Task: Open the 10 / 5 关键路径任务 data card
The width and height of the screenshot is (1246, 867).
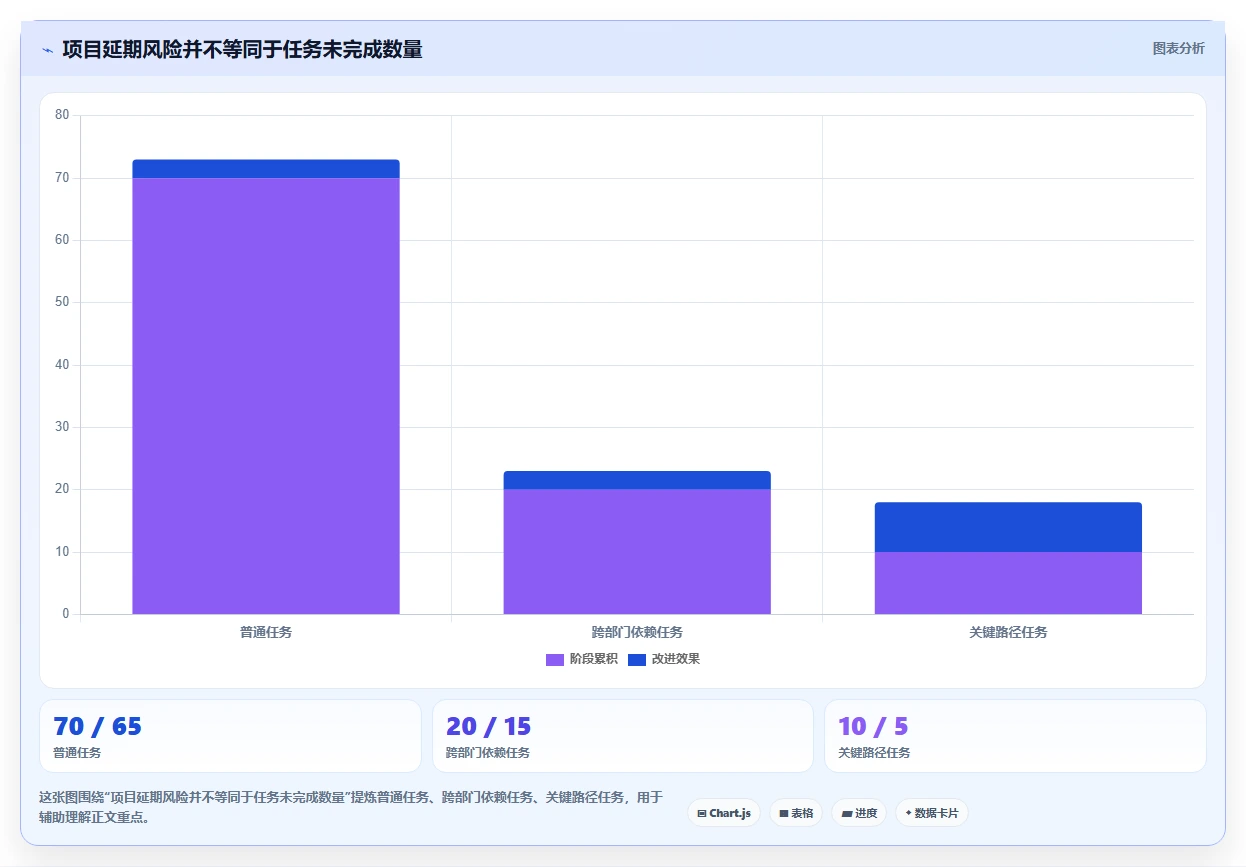Action: click(x=1015, y=736)
